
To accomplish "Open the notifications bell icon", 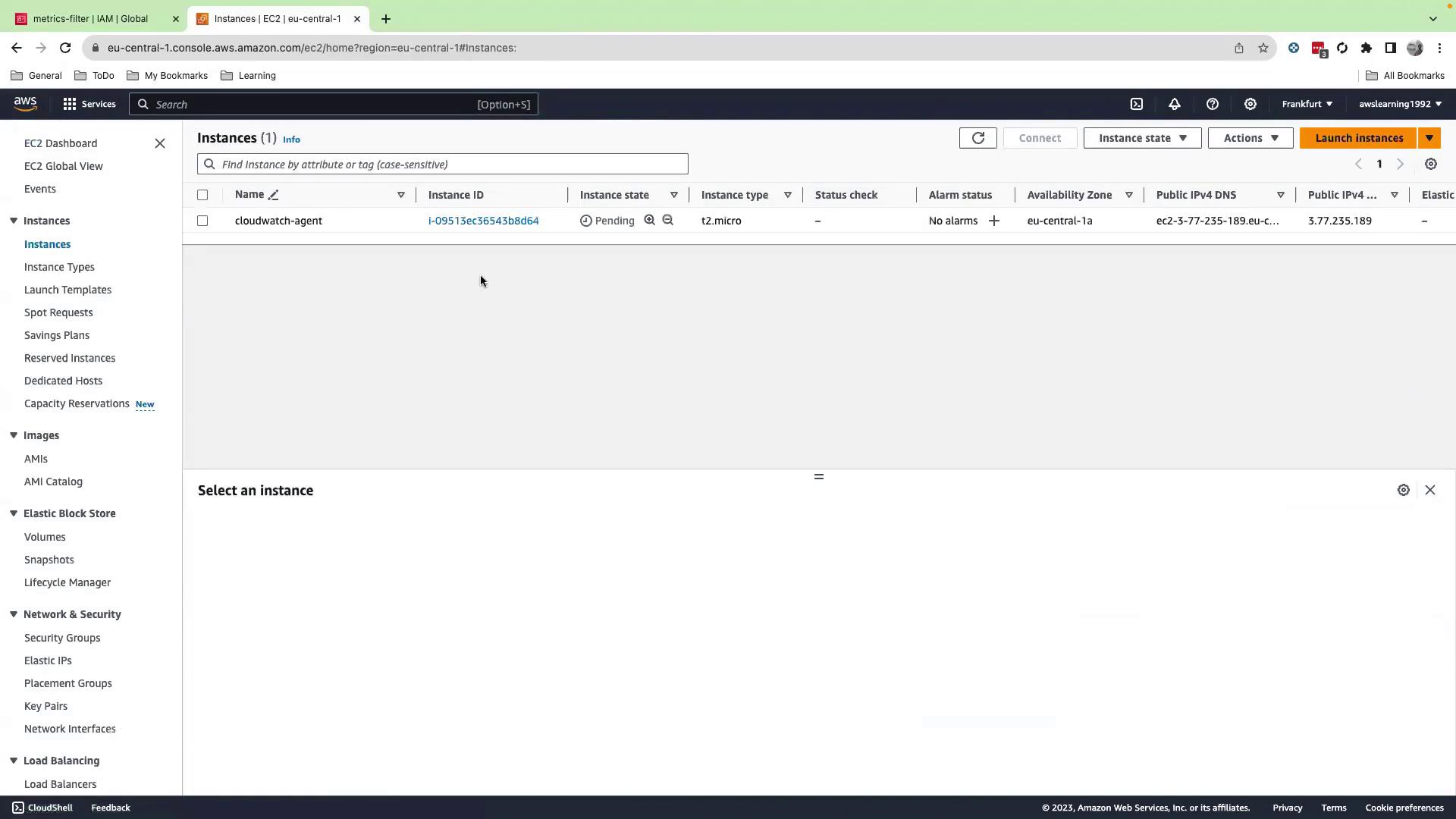I will pyautogui.click(x=1174, y=104).
